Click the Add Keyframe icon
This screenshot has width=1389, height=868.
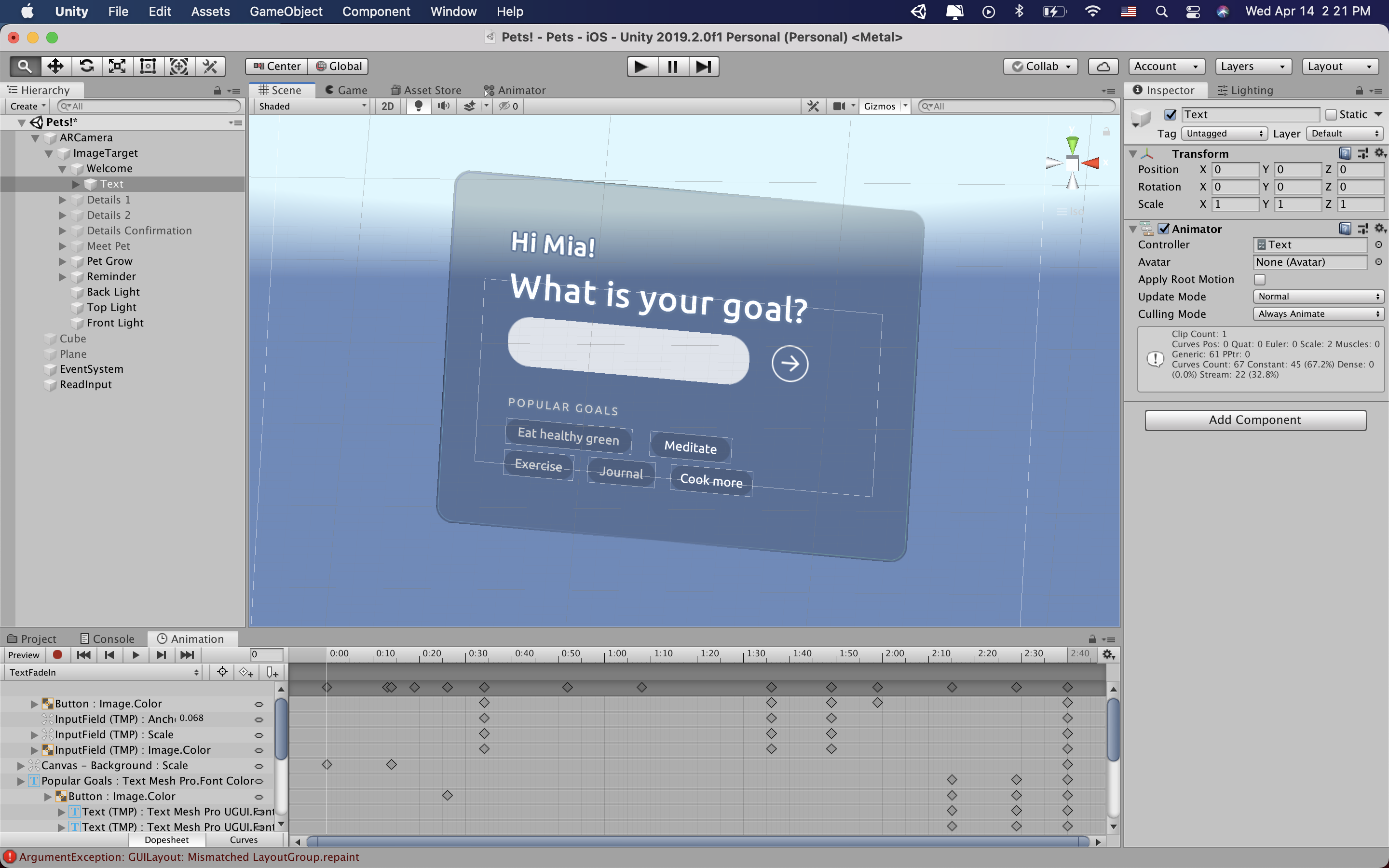tap(246, 672)
